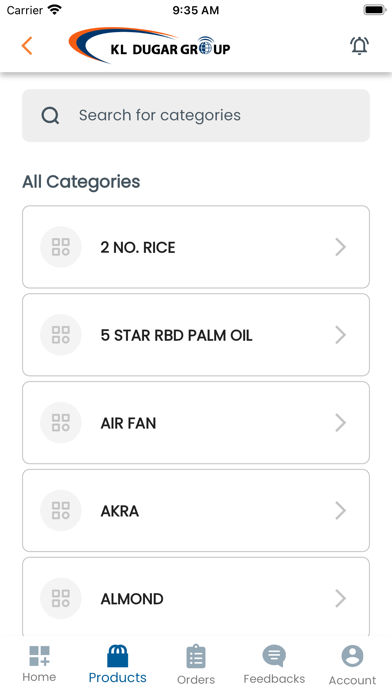
Task: Tap the category icon beside 2 NO. RICE
Action: coord(61,247)
